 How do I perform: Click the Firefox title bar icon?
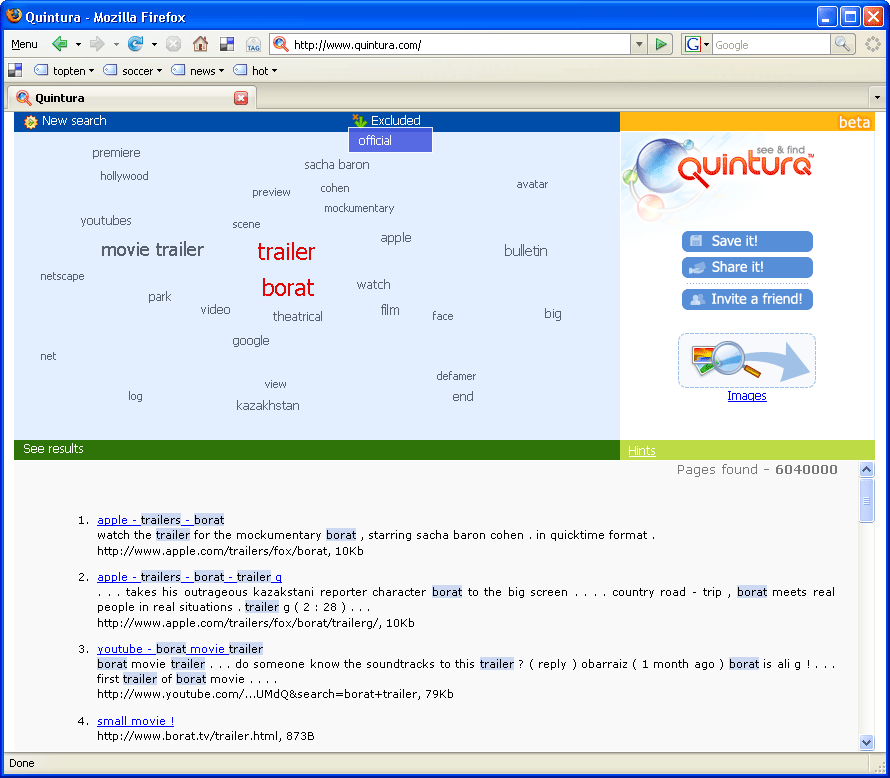14,16
